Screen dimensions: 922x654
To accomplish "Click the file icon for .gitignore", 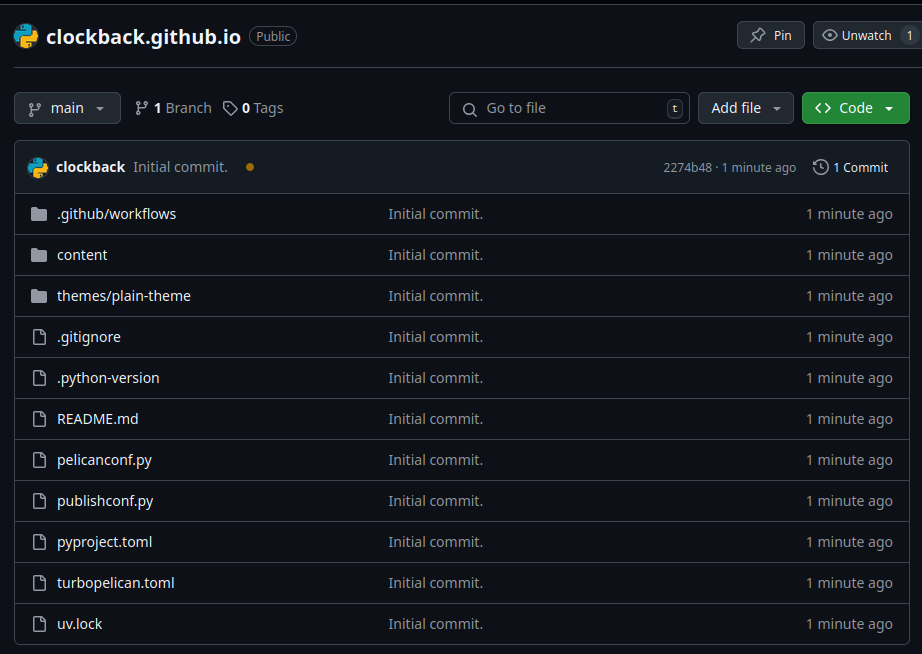I will click(x=39, y=337).
